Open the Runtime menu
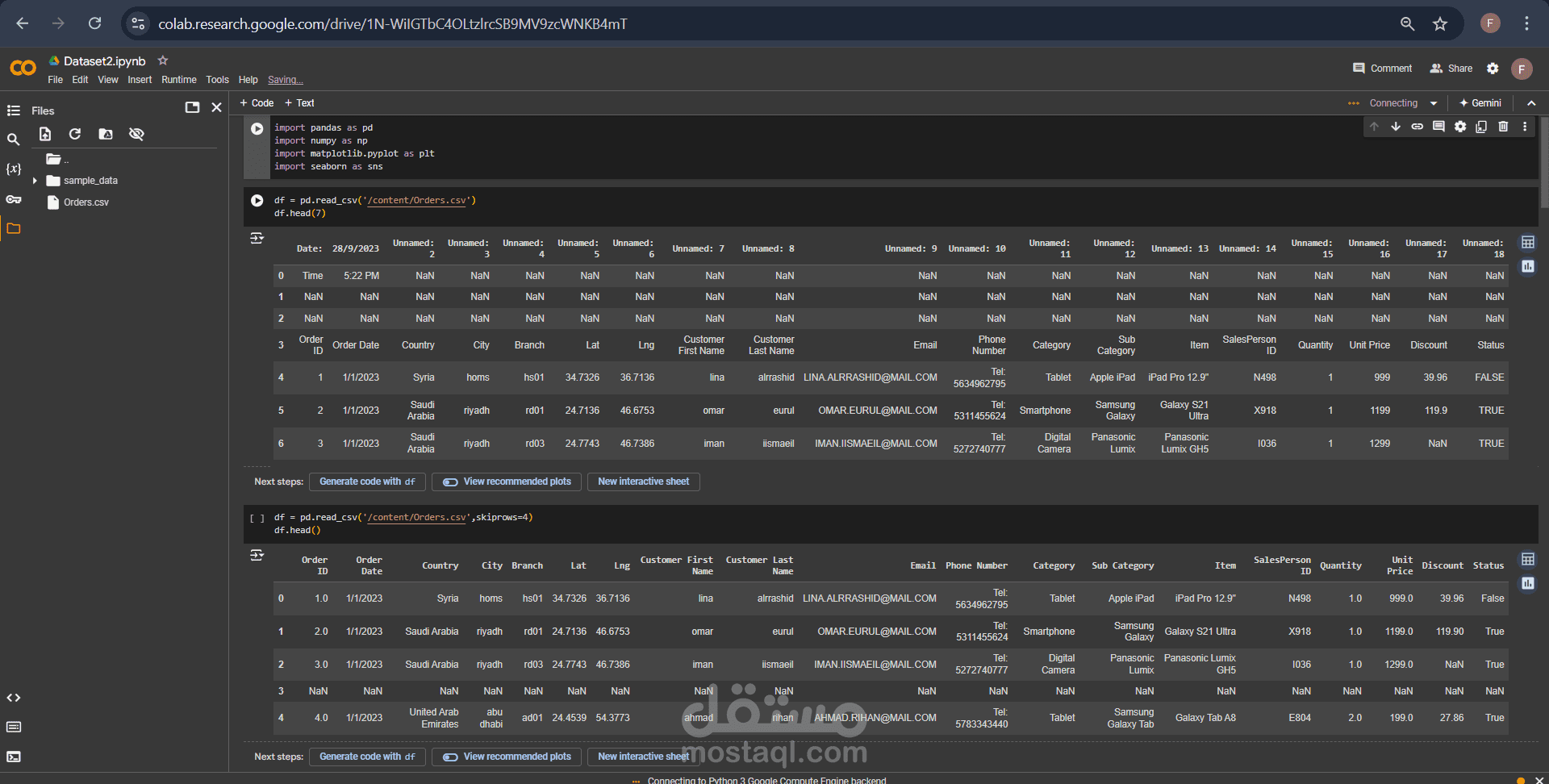Screen dimensions: 1549x784 [179, 80]
